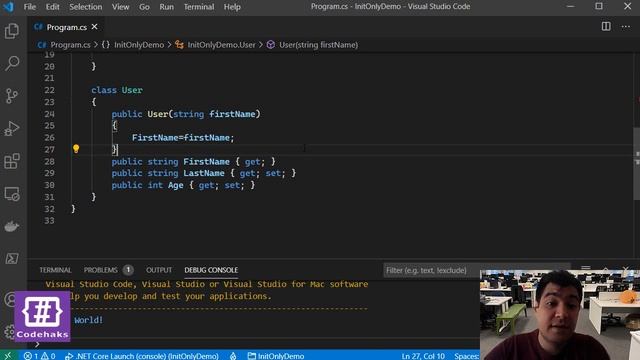
Task: Go to line via Ln 27, Col 10 indicator
Action: (x=423, y=356)
